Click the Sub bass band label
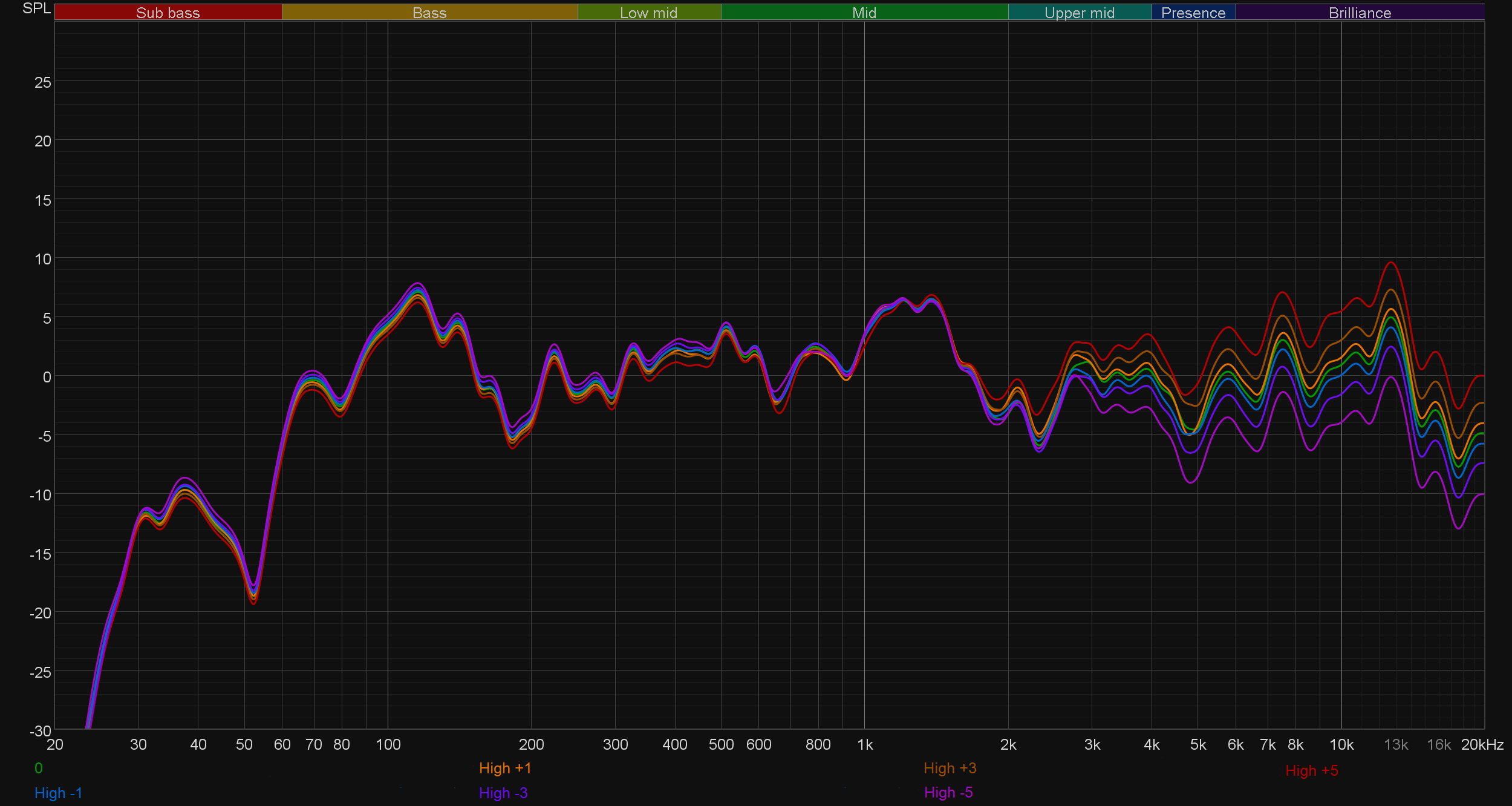The height and width of the screenshot is (806, 1512). point(168,13)
